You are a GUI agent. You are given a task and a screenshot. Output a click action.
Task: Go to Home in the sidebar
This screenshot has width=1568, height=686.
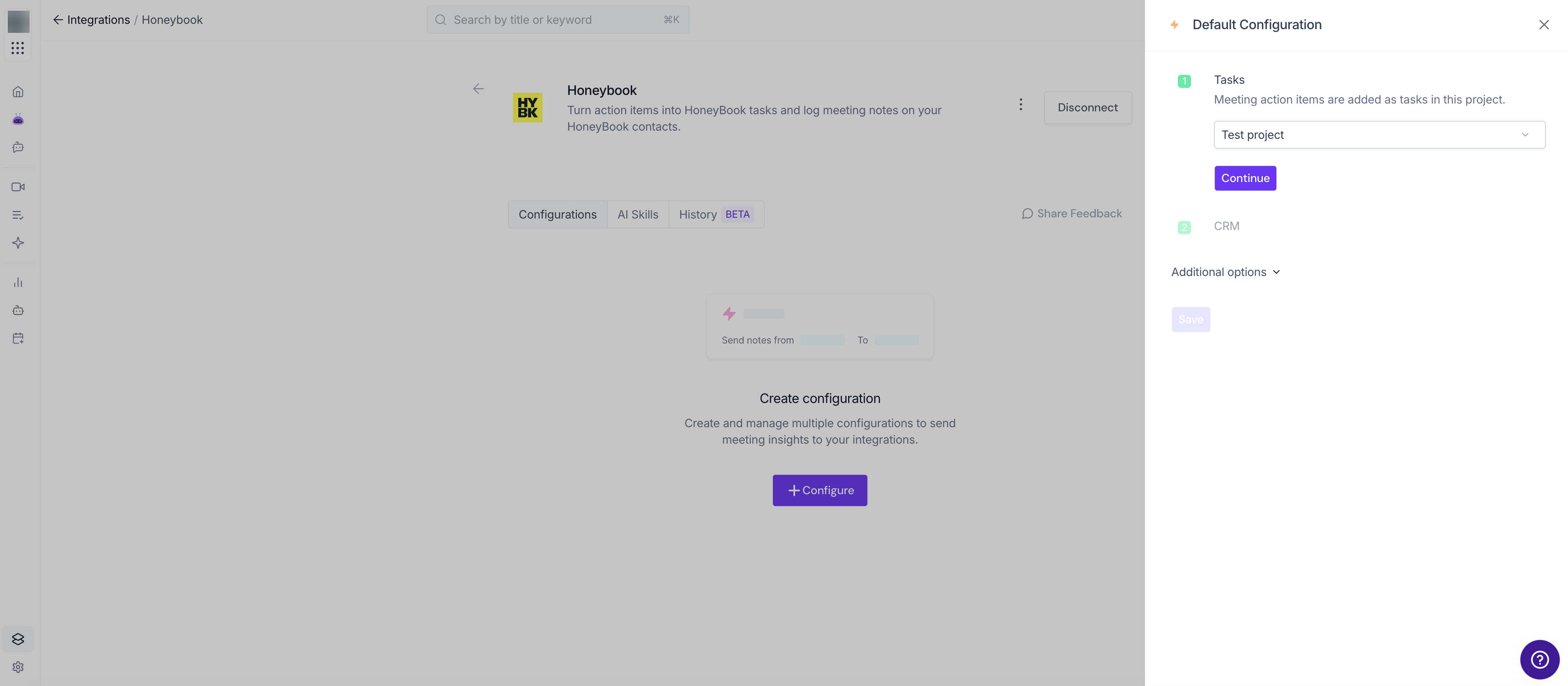point(18,92)
